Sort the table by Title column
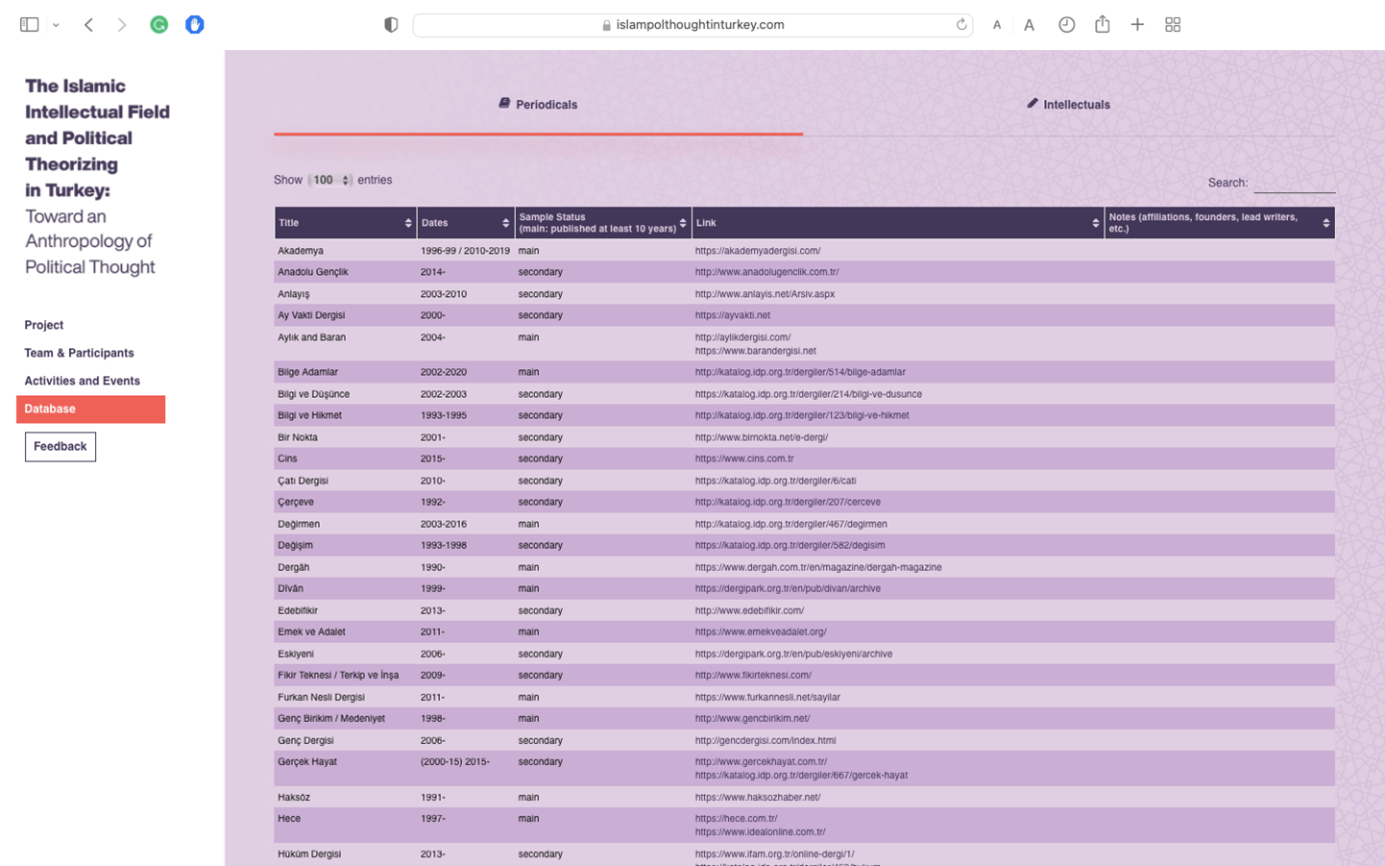Viewport: 1385px width, 866px height. pos(345,223)
